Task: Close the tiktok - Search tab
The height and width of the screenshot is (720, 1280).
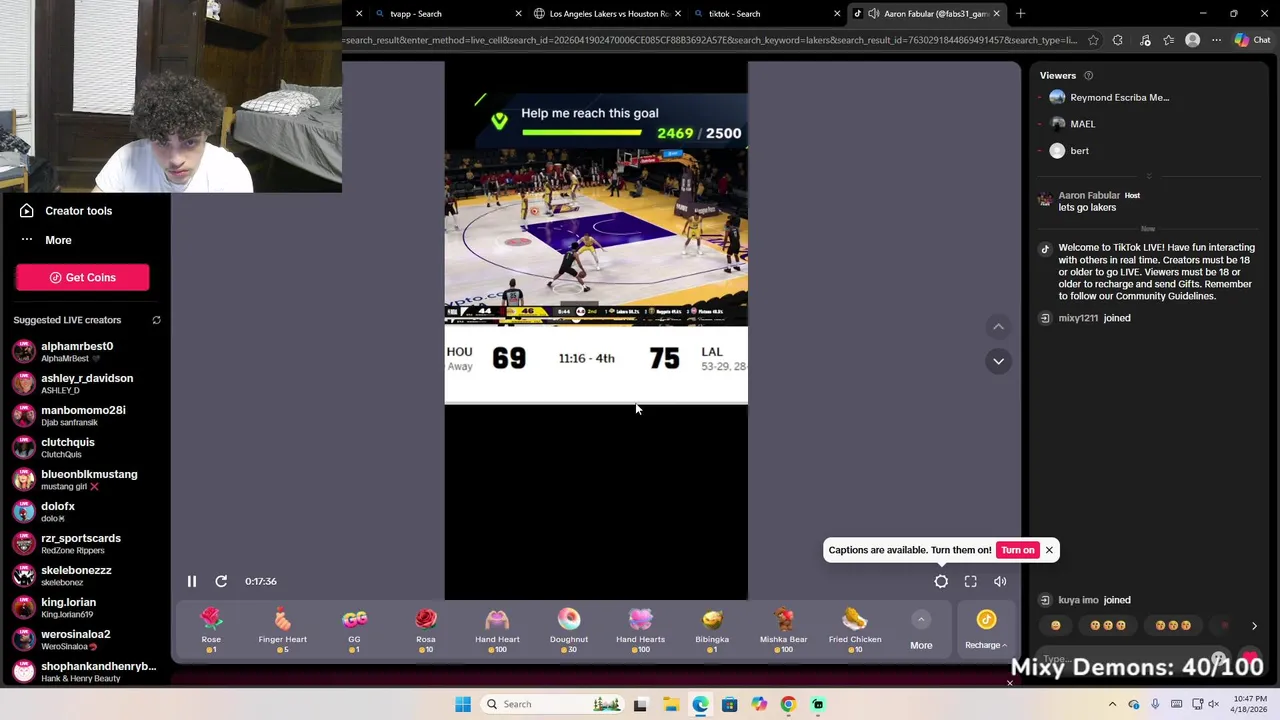Action: 837,14
